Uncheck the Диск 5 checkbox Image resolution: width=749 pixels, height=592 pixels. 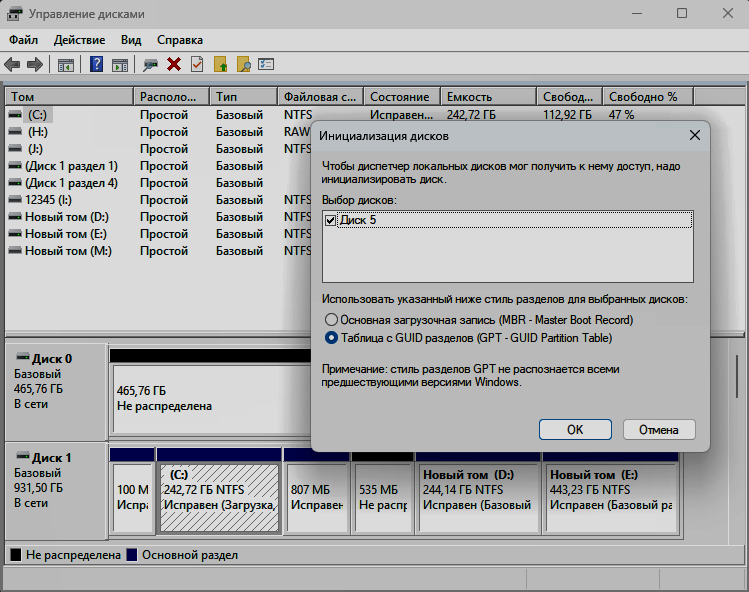click(332, 220)
